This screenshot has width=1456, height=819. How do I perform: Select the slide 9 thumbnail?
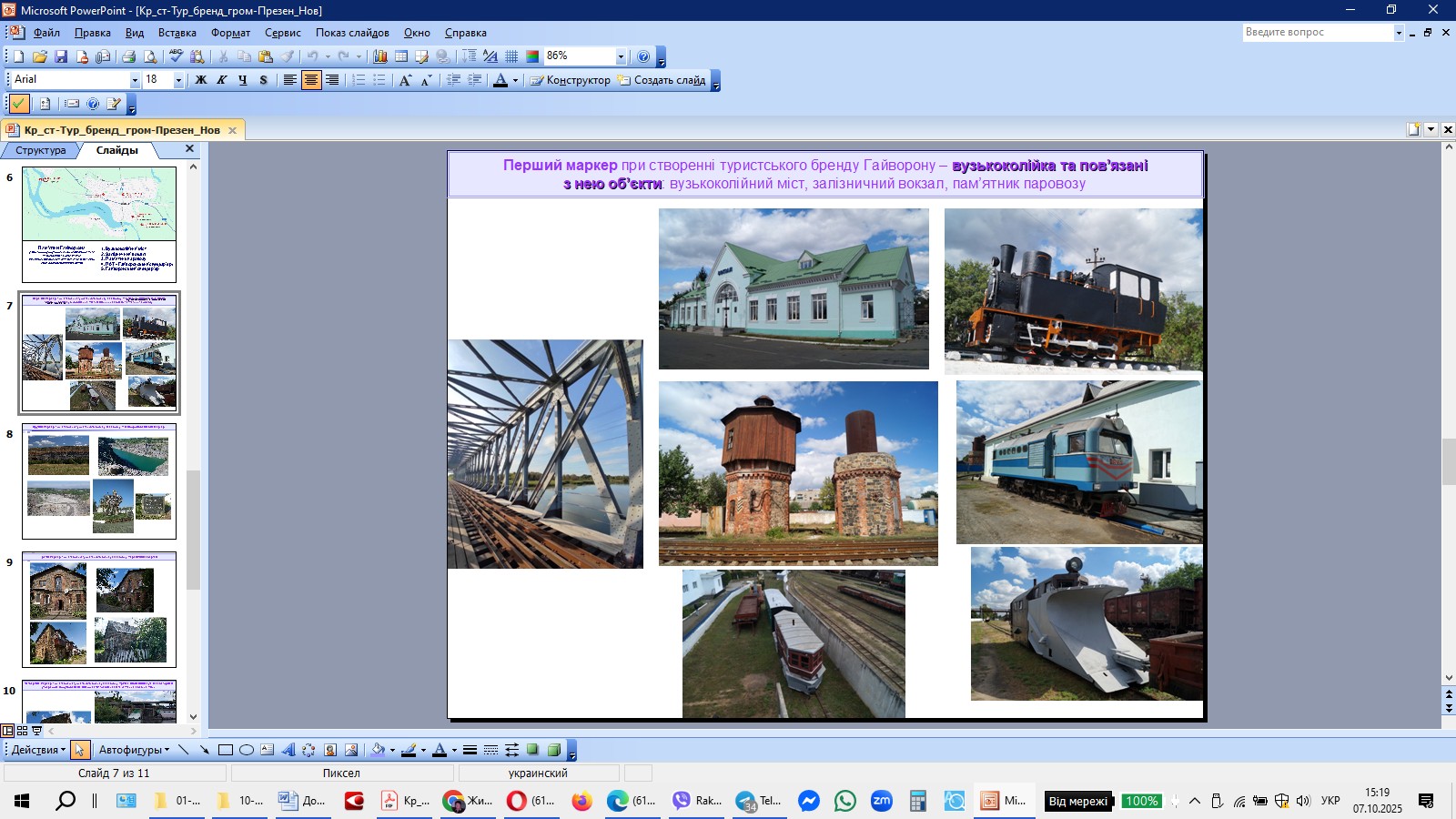click(99, 609)
